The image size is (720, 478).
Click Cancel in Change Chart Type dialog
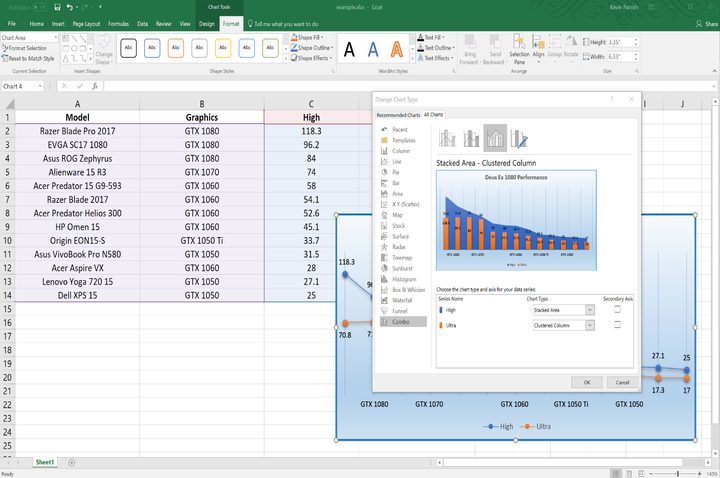coord(622,382)
